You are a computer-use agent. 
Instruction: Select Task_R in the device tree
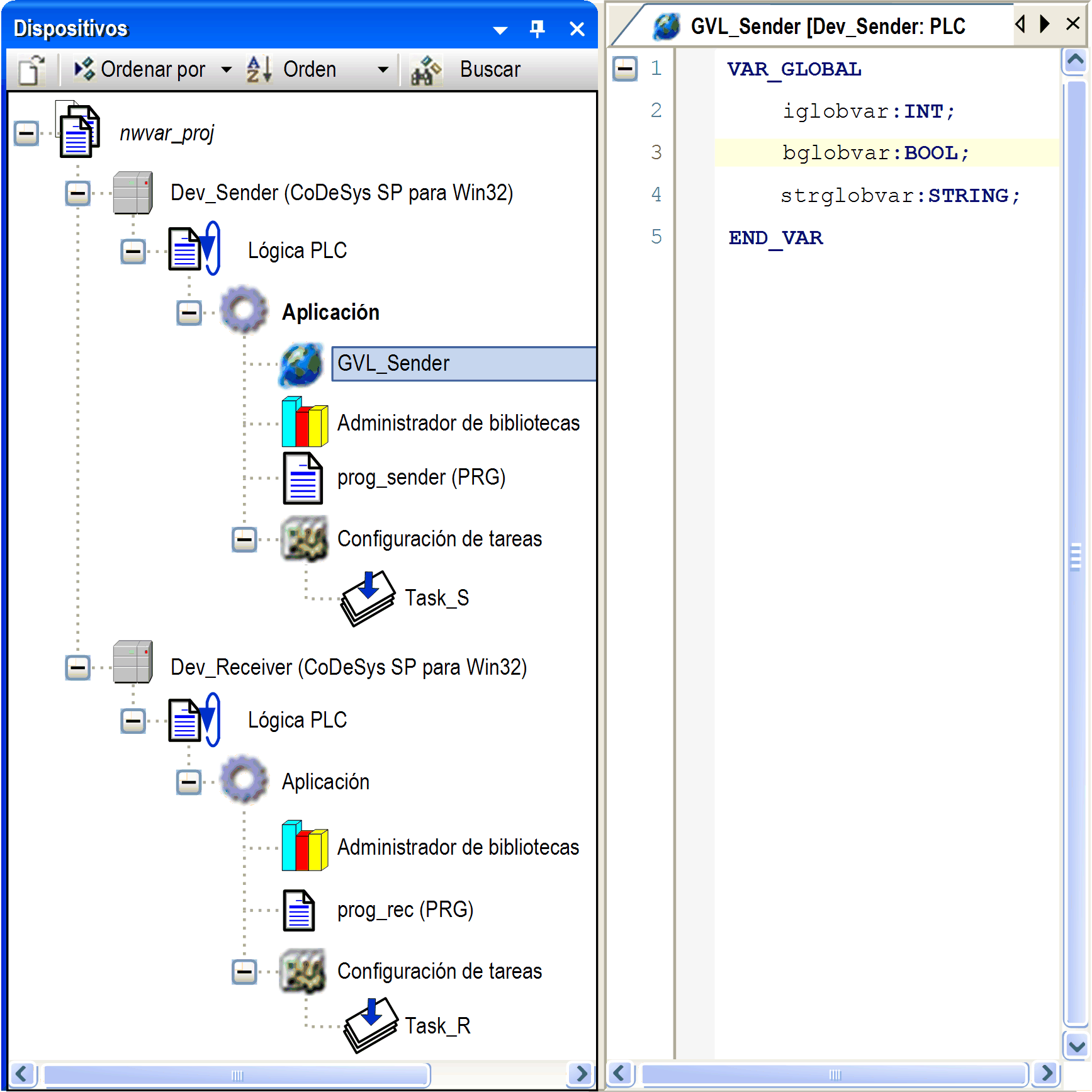tap(437, 1026)
